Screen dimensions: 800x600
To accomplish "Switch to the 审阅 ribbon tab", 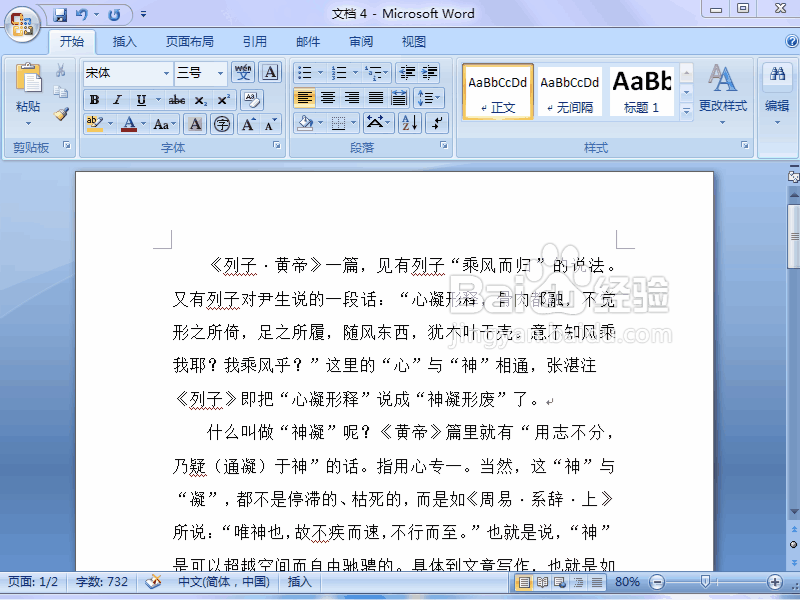I will (x=360, y=41).
